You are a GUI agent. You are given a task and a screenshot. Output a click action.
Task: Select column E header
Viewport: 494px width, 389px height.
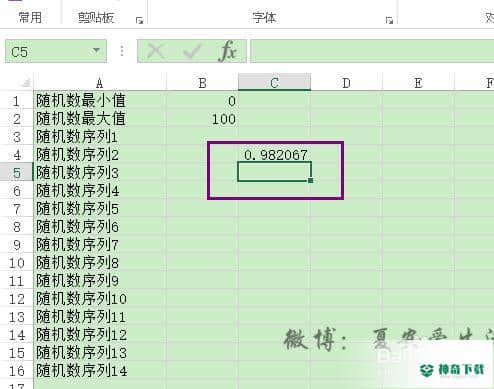tap(418, 82)
